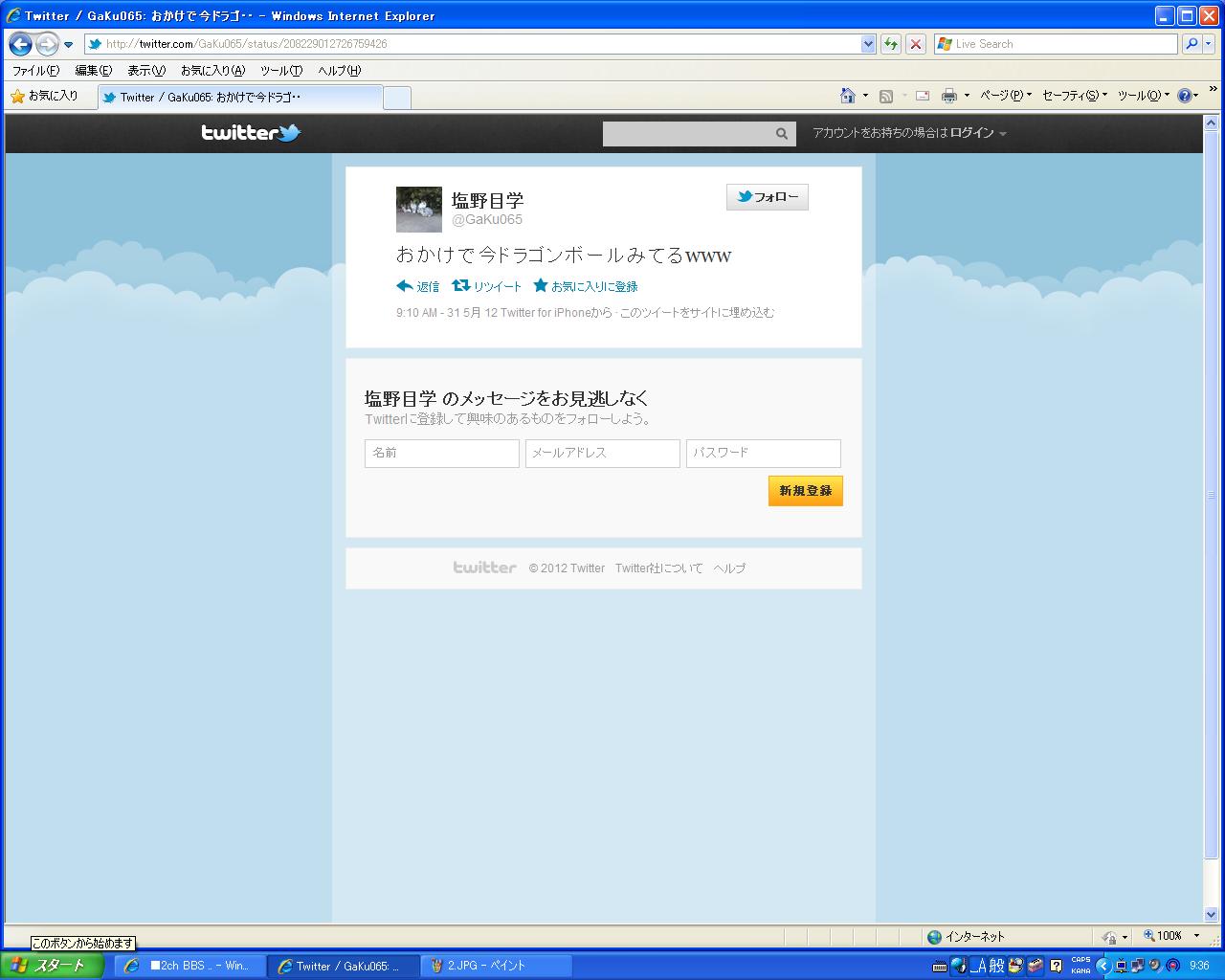Screen dimensions: 1225x980
Task: Click the Refresh page icon
Action: 891,44
